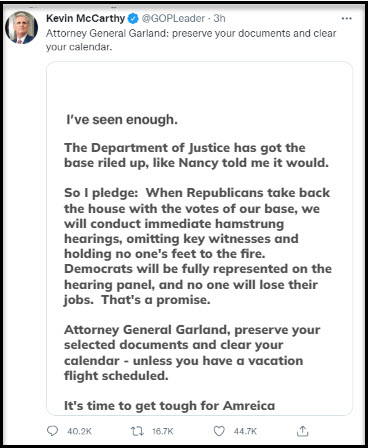This screenshot has width=368, height=448.
Task: Click the "I've seen enough." line in image
Action: tap(122, 120)
